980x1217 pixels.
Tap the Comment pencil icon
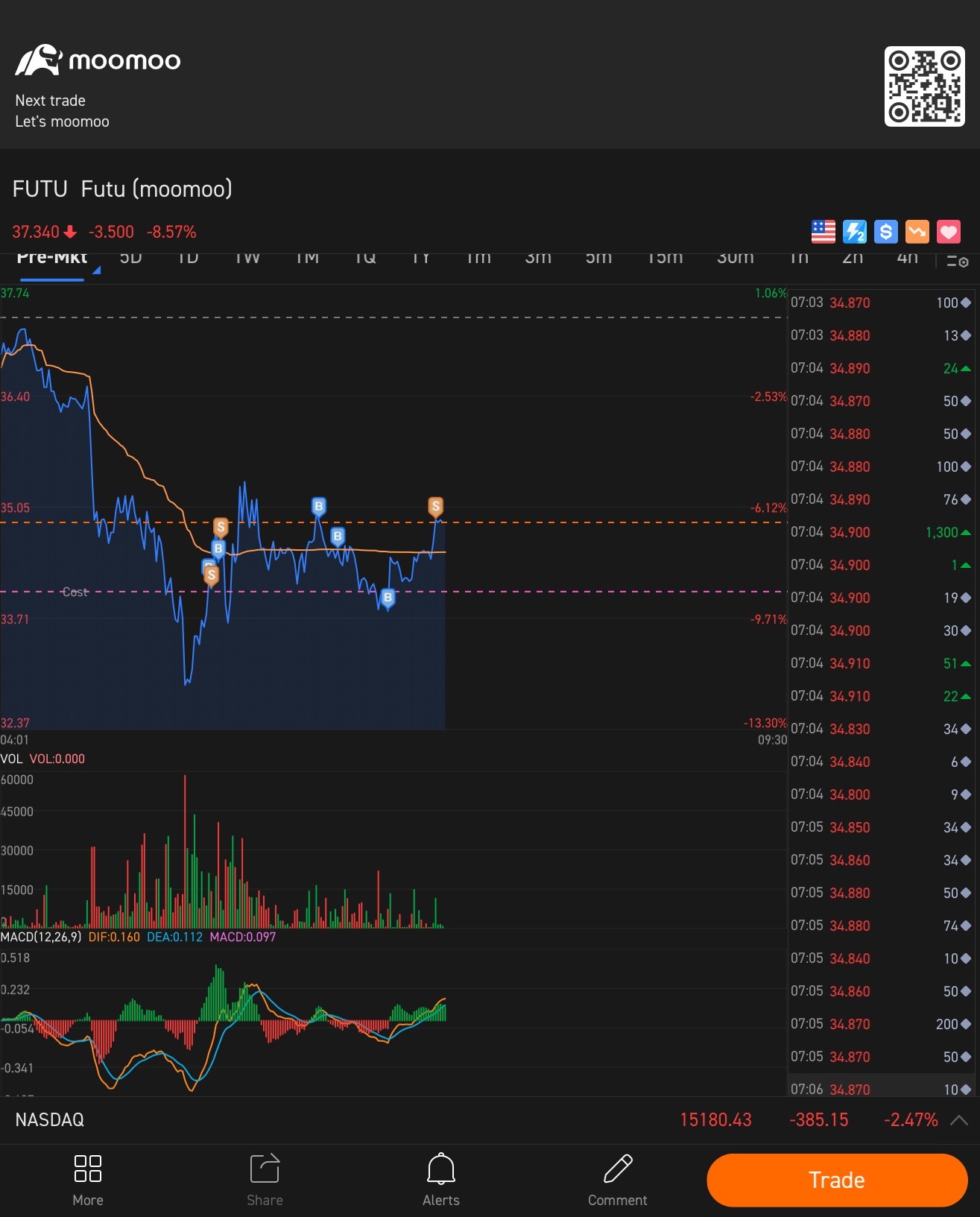tap(618, 1169)
